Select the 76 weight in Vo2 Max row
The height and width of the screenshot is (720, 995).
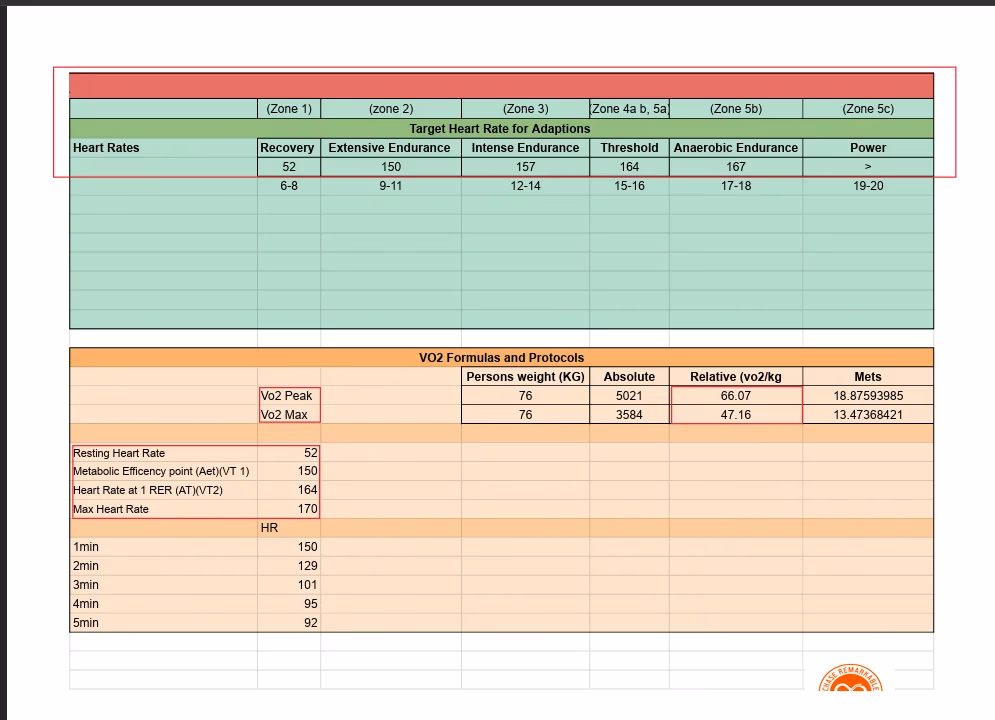(525, 415)
